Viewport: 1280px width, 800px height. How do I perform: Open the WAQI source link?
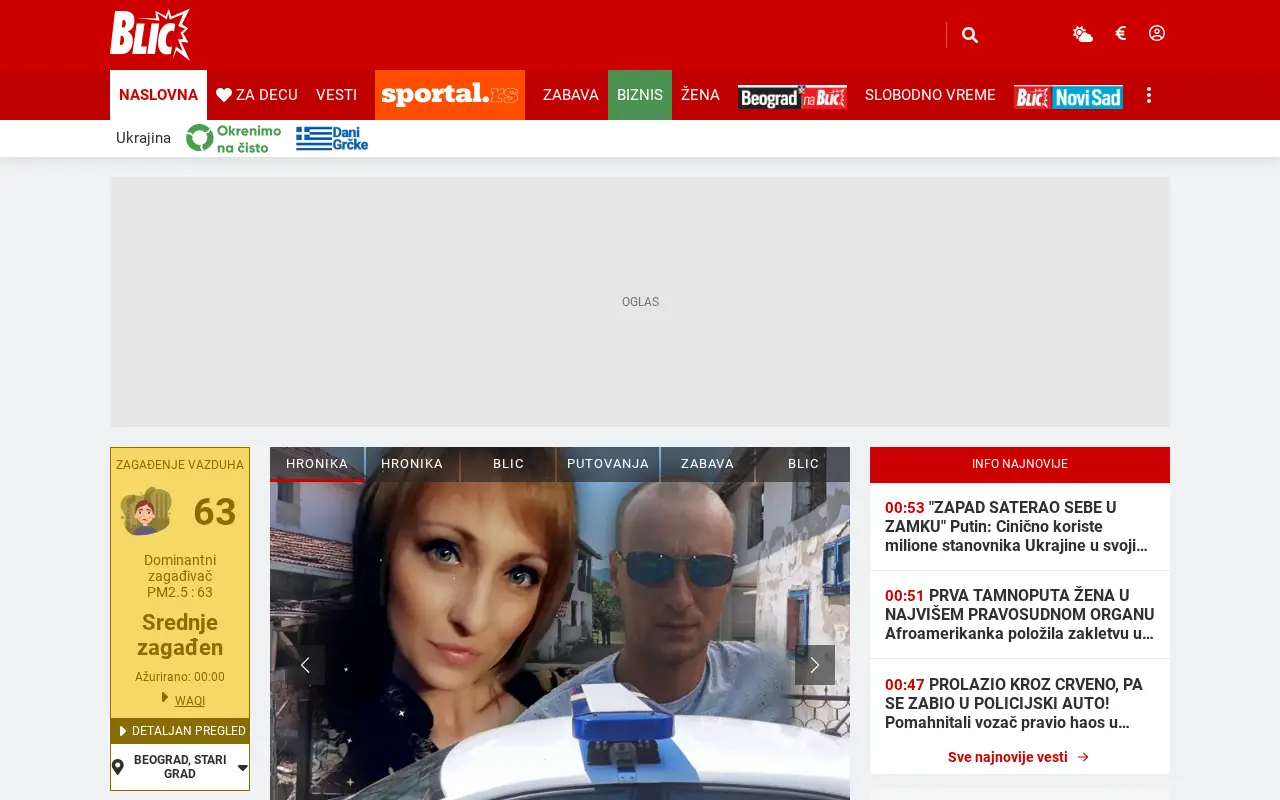190,701
